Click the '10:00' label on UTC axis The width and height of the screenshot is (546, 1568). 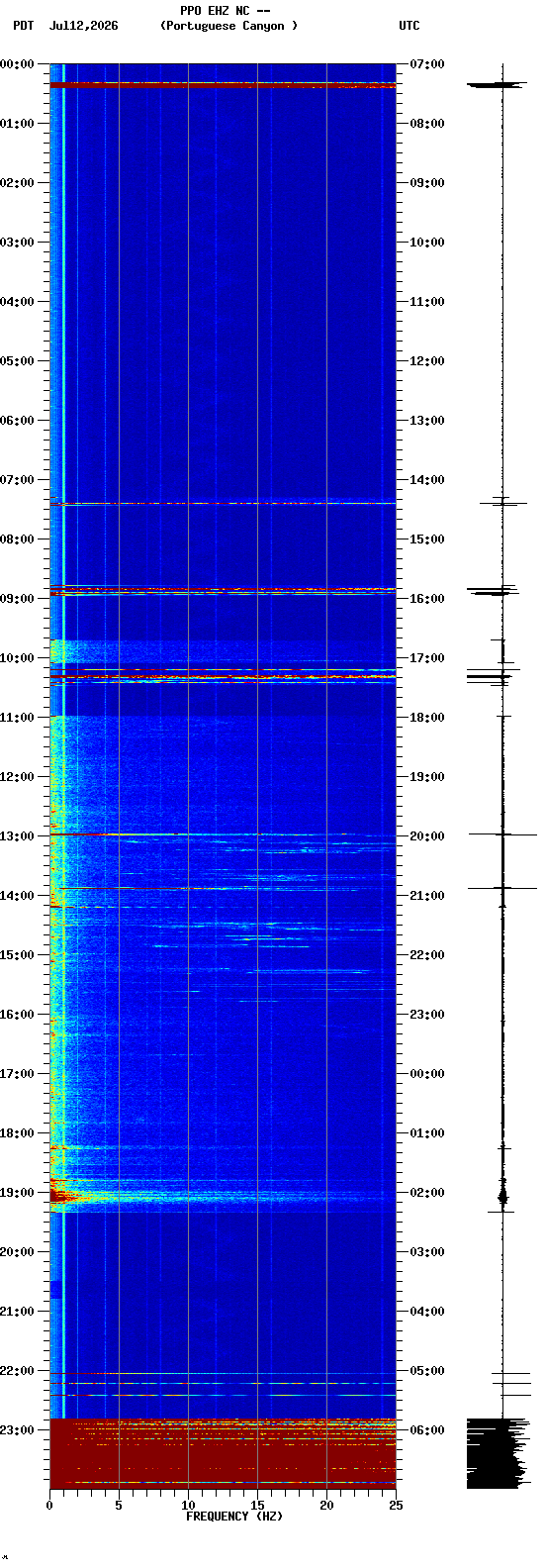coord(427,243)
